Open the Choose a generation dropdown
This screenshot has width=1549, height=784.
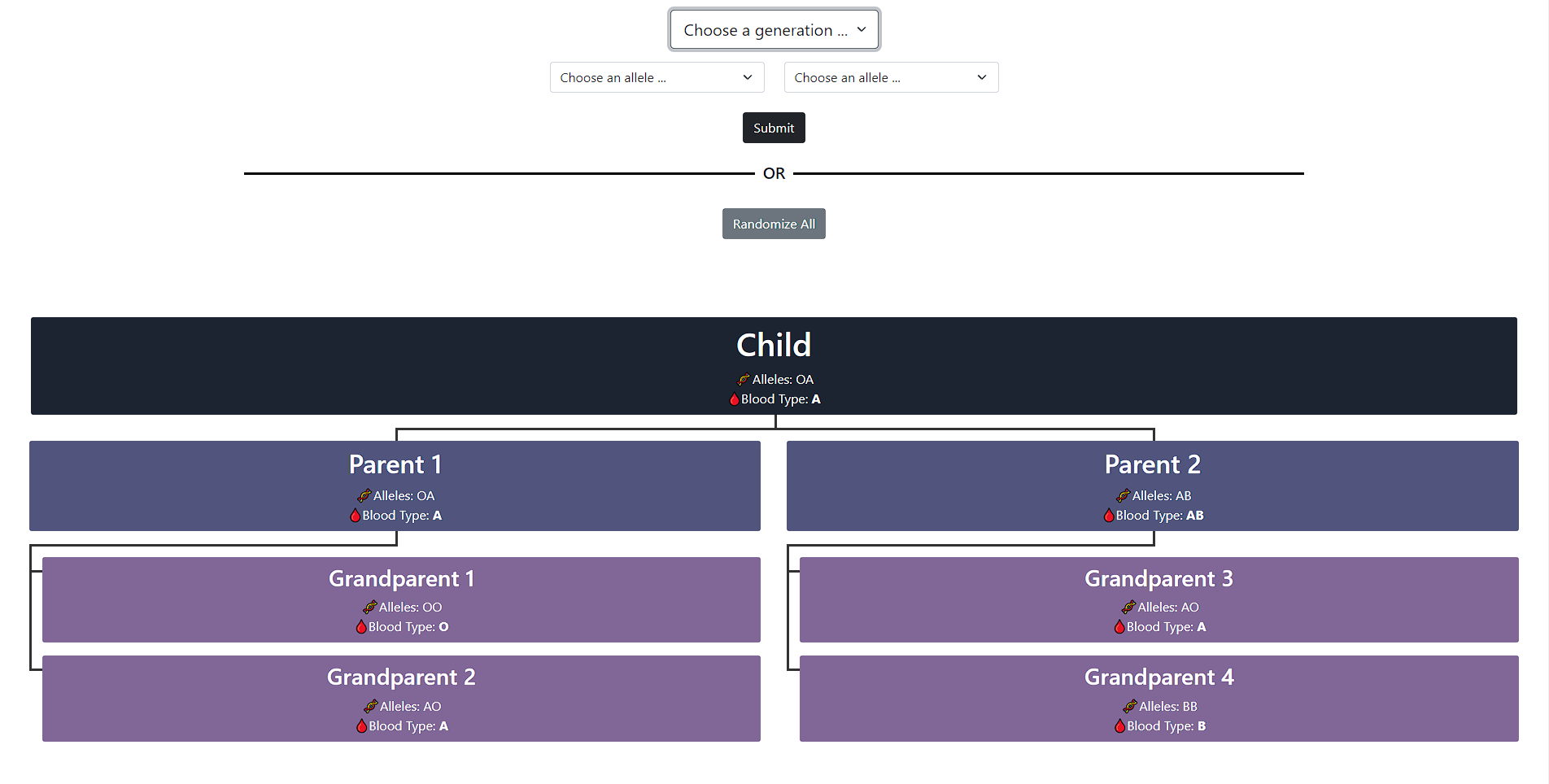pyautogui.click(x=774, y=30)
